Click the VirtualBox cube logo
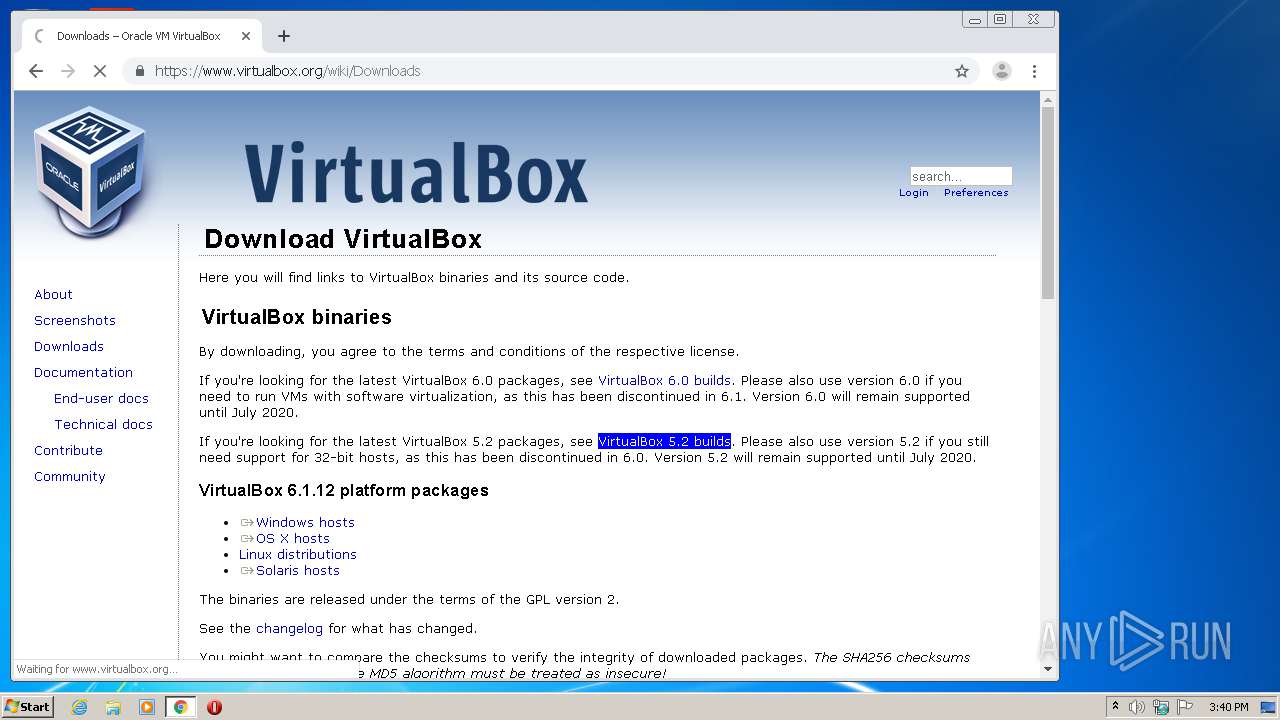 pos(90,171)
